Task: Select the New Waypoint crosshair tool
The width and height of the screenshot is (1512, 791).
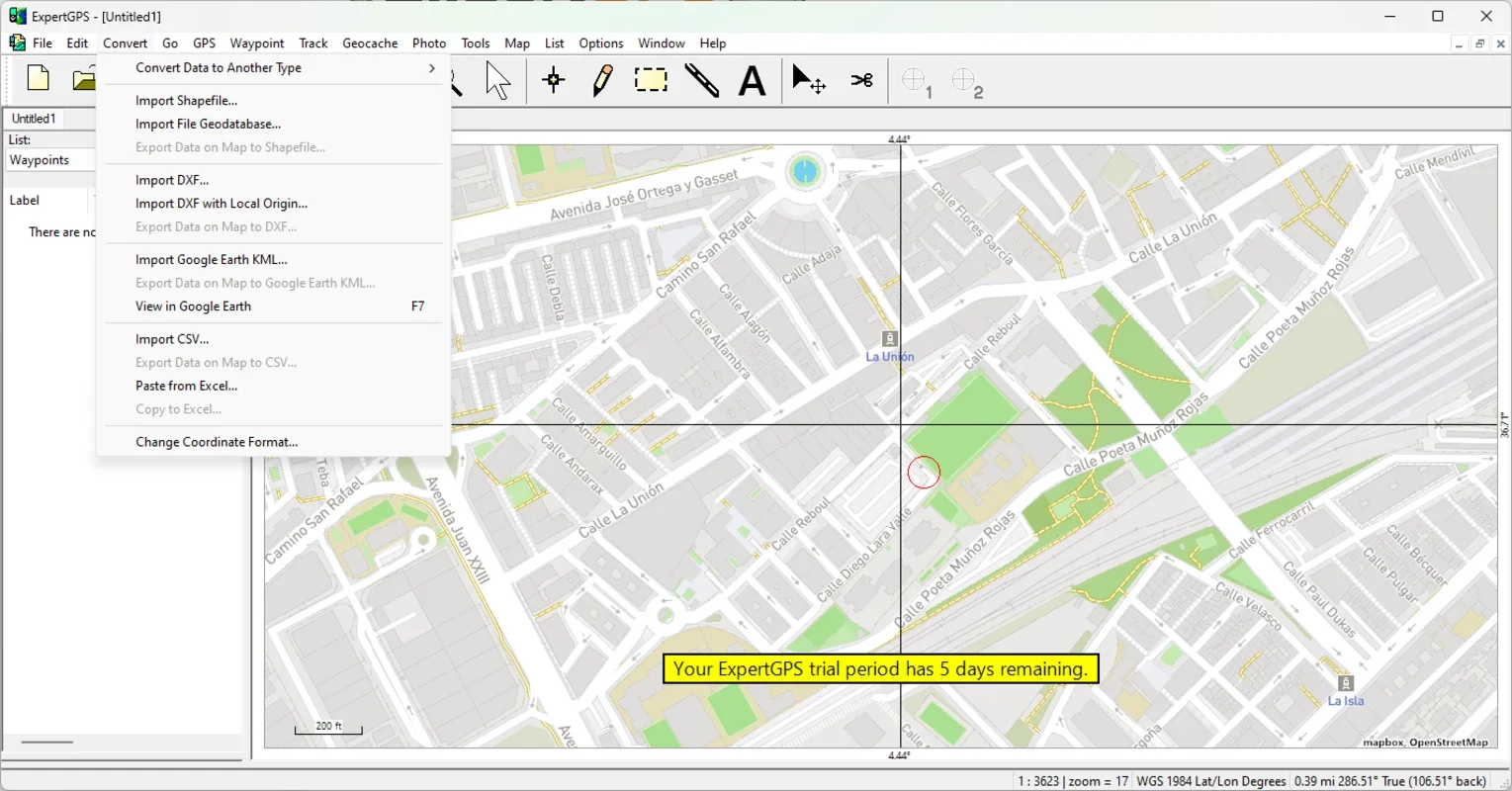Action: [x=554, y=81]
